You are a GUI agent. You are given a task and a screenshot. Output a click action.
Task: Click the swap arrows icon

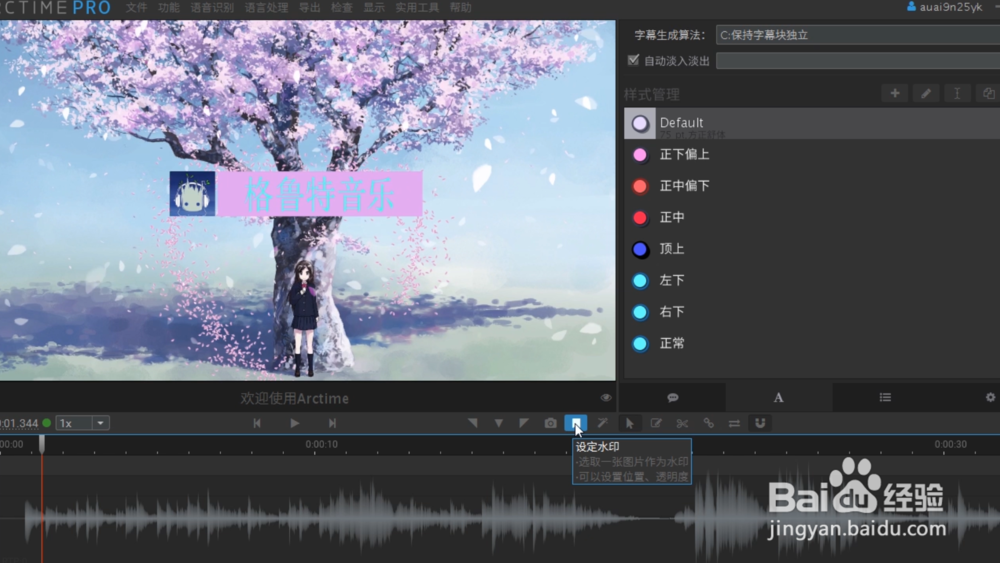point(734,423)
